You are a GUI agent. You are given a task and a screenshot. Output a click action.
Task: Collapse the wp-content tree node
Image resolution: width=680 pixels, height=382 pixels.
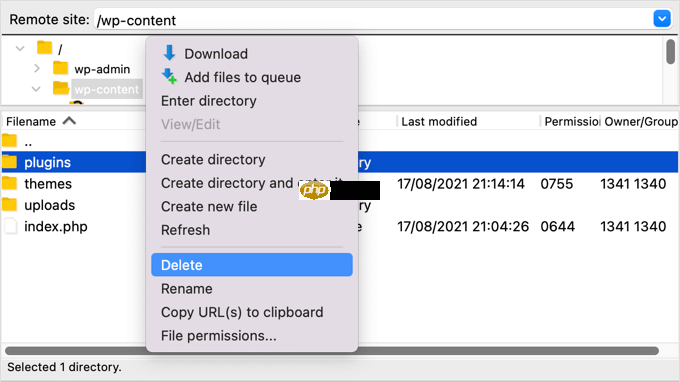pyautogui.click(x=36, y=89)
